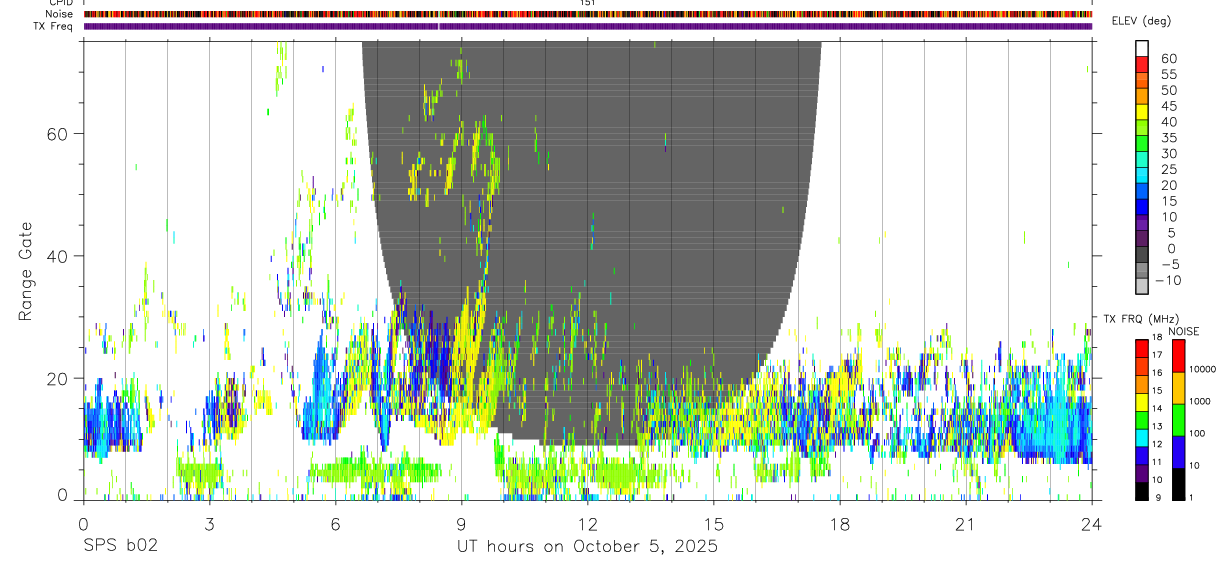The image size is (1228, 567).
Task: Pick the red top segment of TX FRQ color bar
Action: [x=1142, y=349]
